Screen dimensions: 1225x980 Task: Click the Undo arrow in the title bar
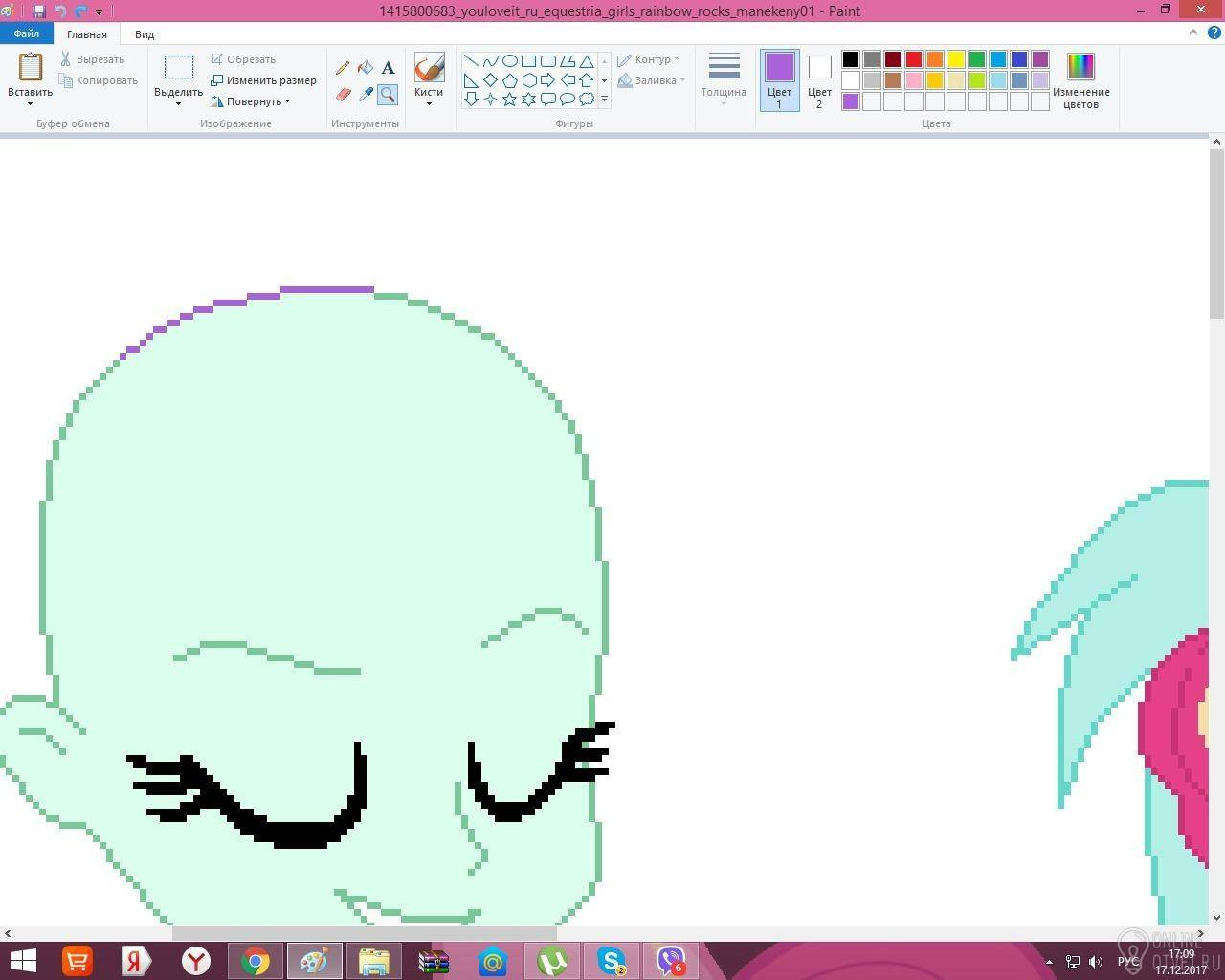pos(60,11)
